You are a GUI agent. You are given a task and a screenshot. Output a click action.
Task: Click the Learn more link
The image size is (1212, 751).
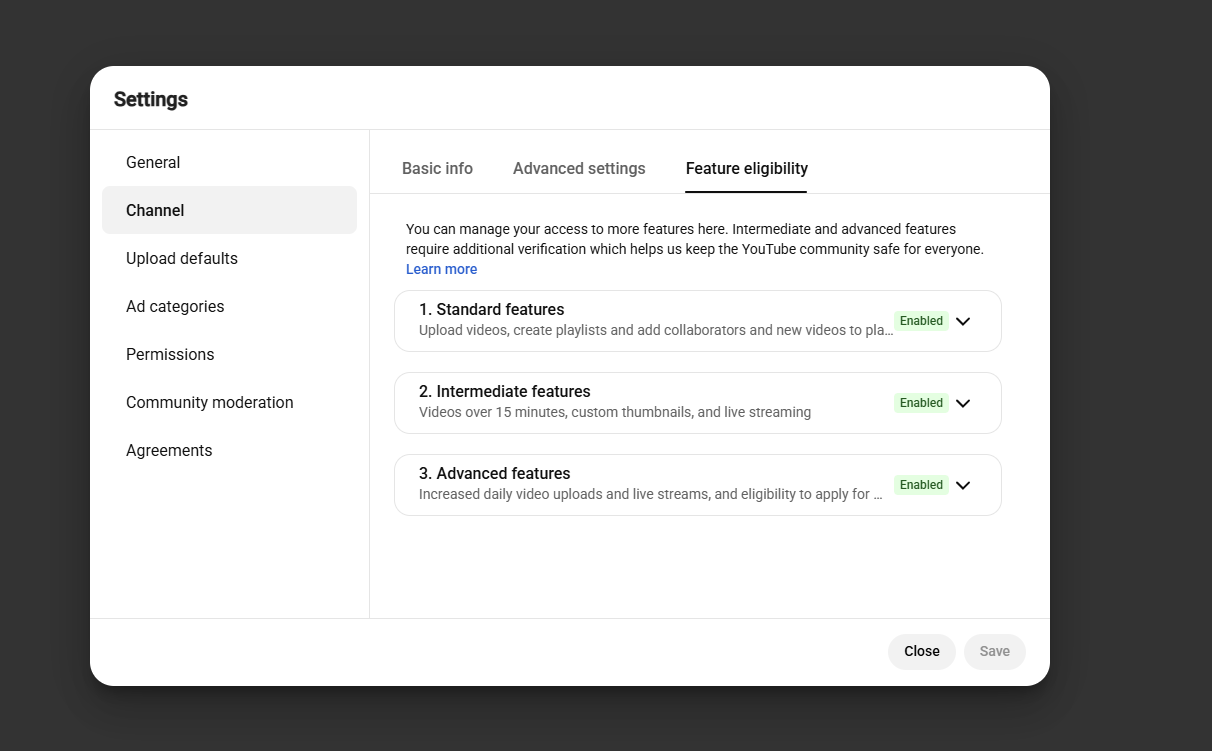[441, 269]
